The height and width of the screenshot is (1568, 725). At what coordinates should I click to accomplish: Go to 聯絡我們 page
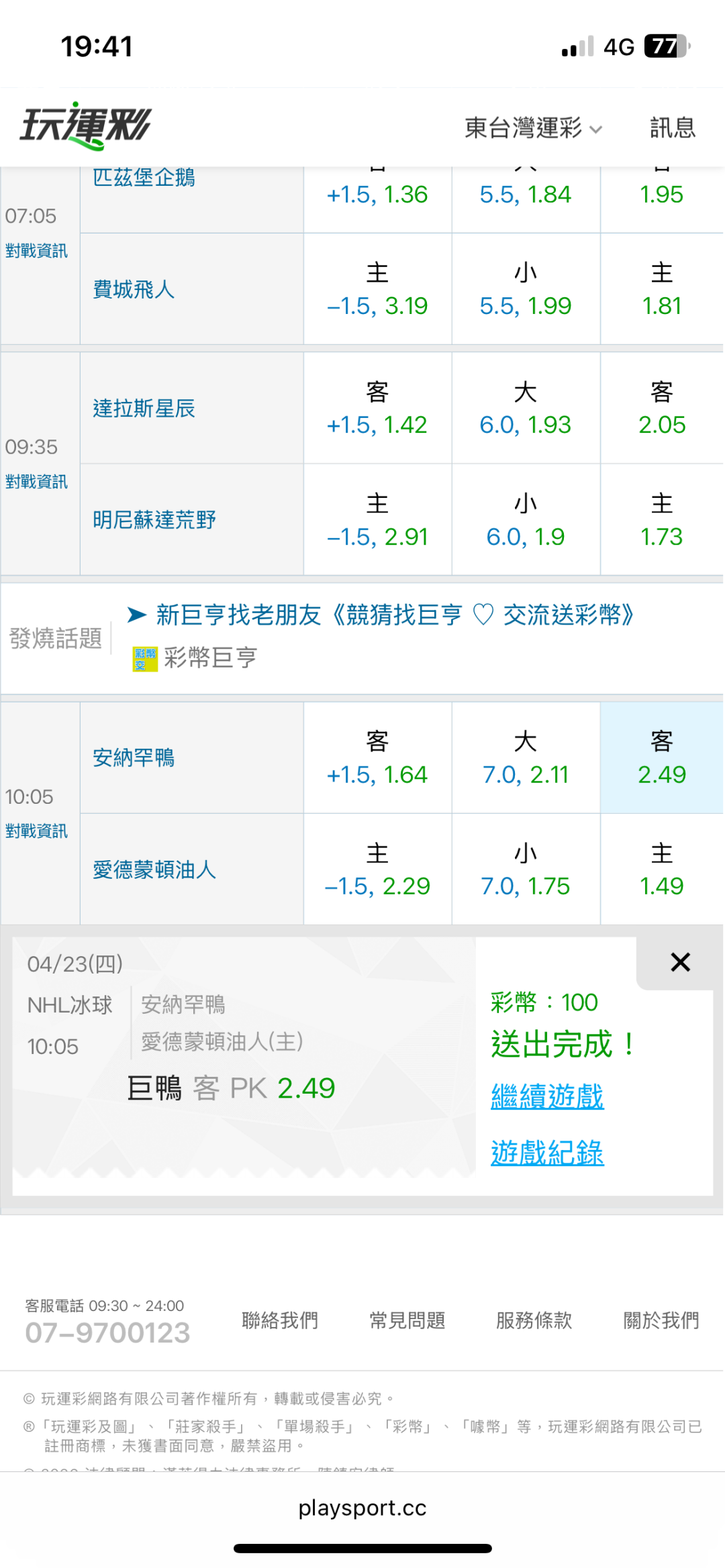point(280,1320)
